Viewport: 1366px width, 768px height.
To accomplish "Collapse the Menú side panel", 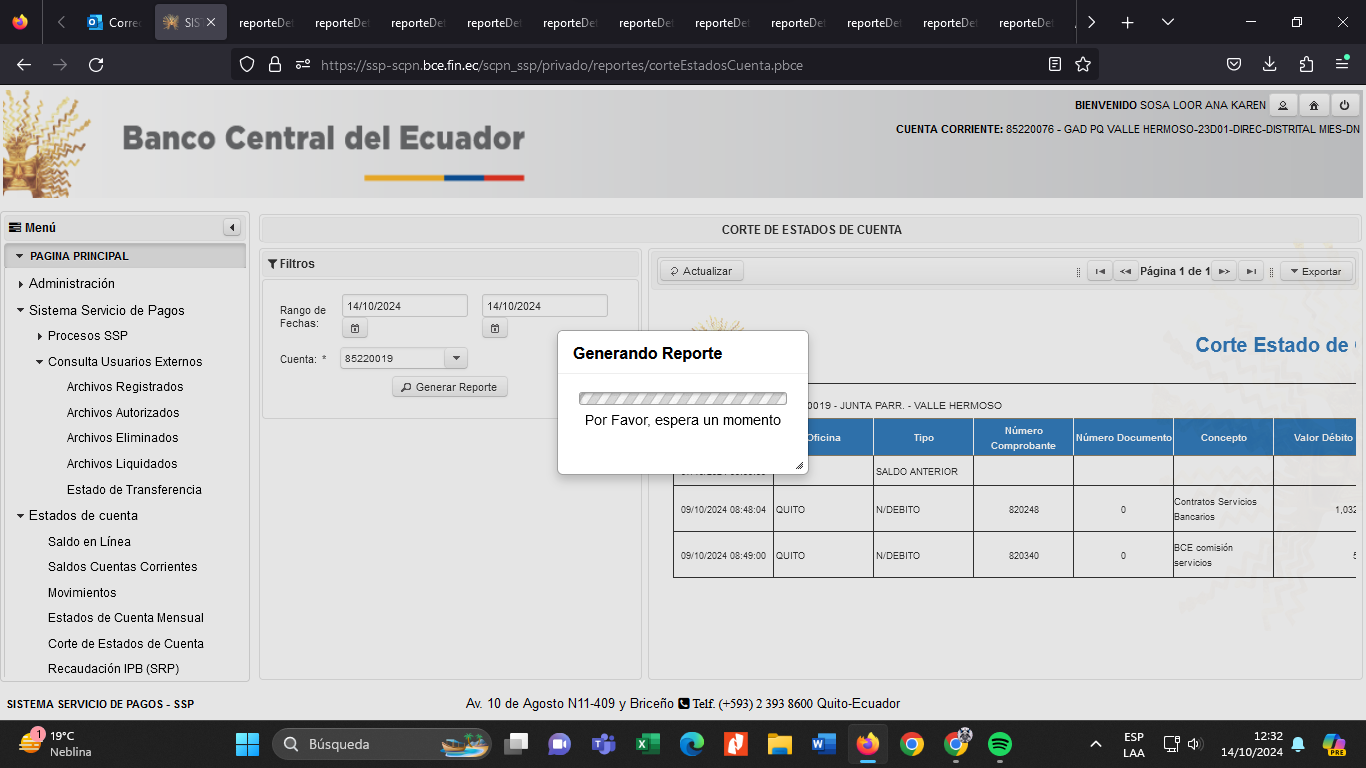I will 232,228.
